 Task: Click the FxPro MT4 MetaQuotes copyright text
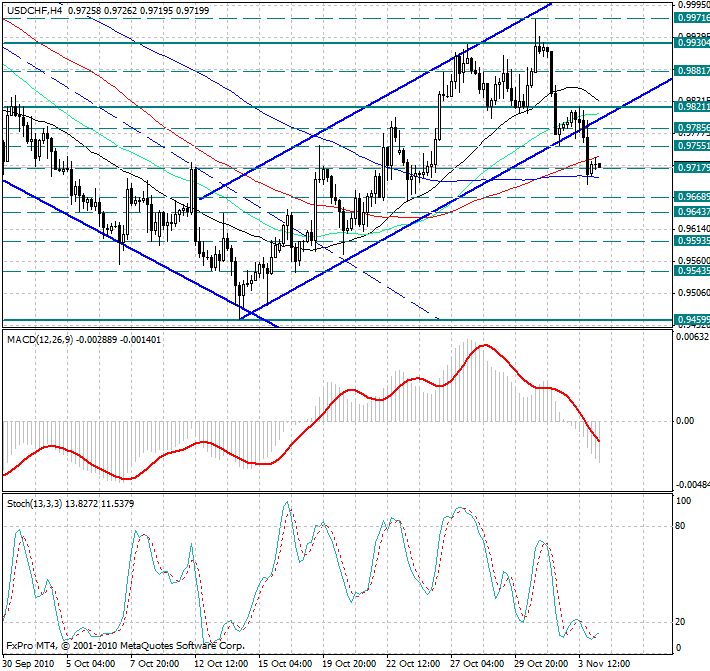125,645
